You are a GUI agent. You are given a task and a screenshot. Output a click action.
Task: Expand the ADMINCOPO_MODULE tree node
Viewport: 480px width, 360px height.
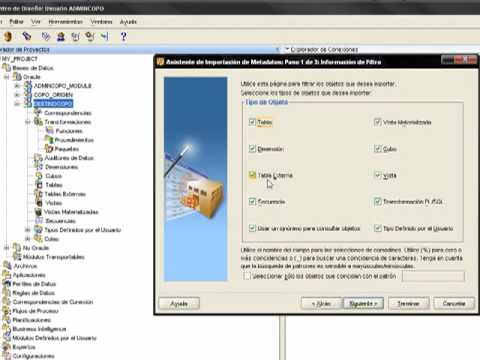click(17, 86)
